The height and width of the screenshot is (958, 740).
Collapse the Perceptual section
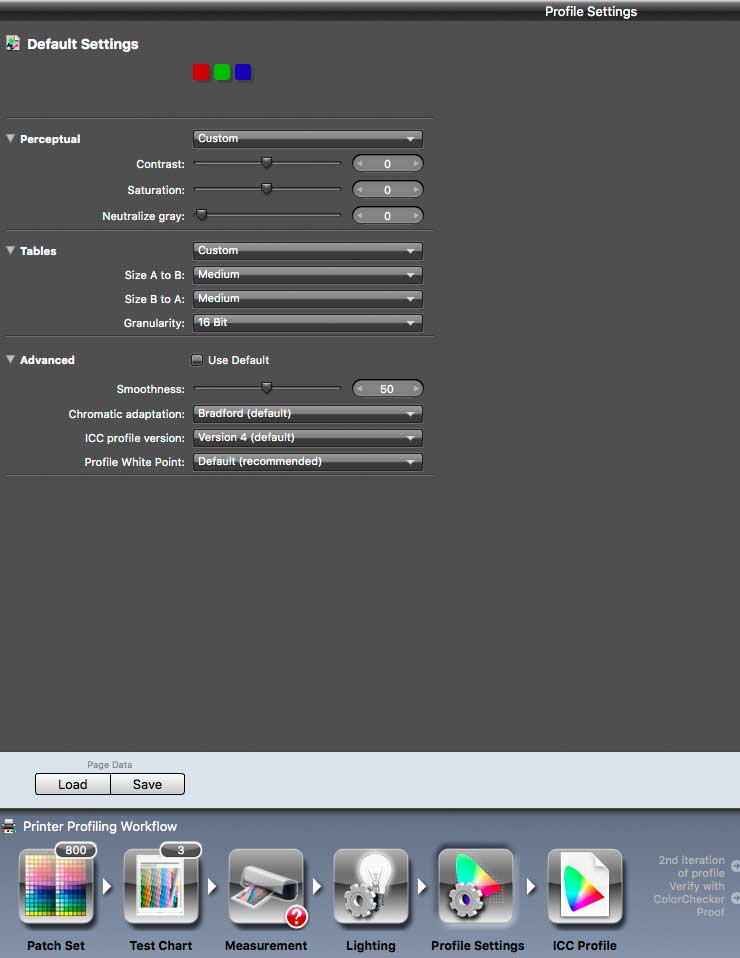pyautogui.click(x=10, y=139)
